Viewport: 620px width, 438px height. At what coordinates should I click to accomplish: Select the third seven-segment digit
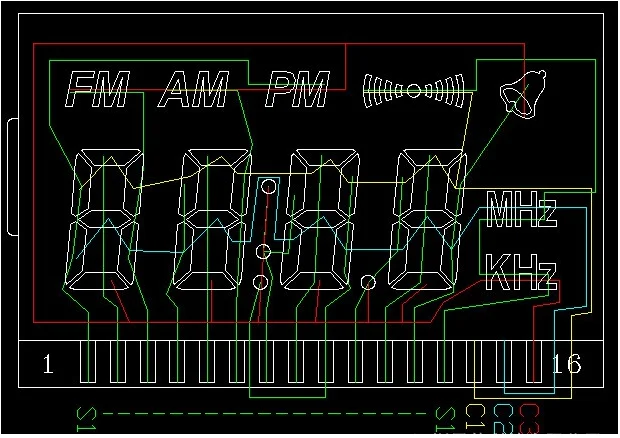320,219
